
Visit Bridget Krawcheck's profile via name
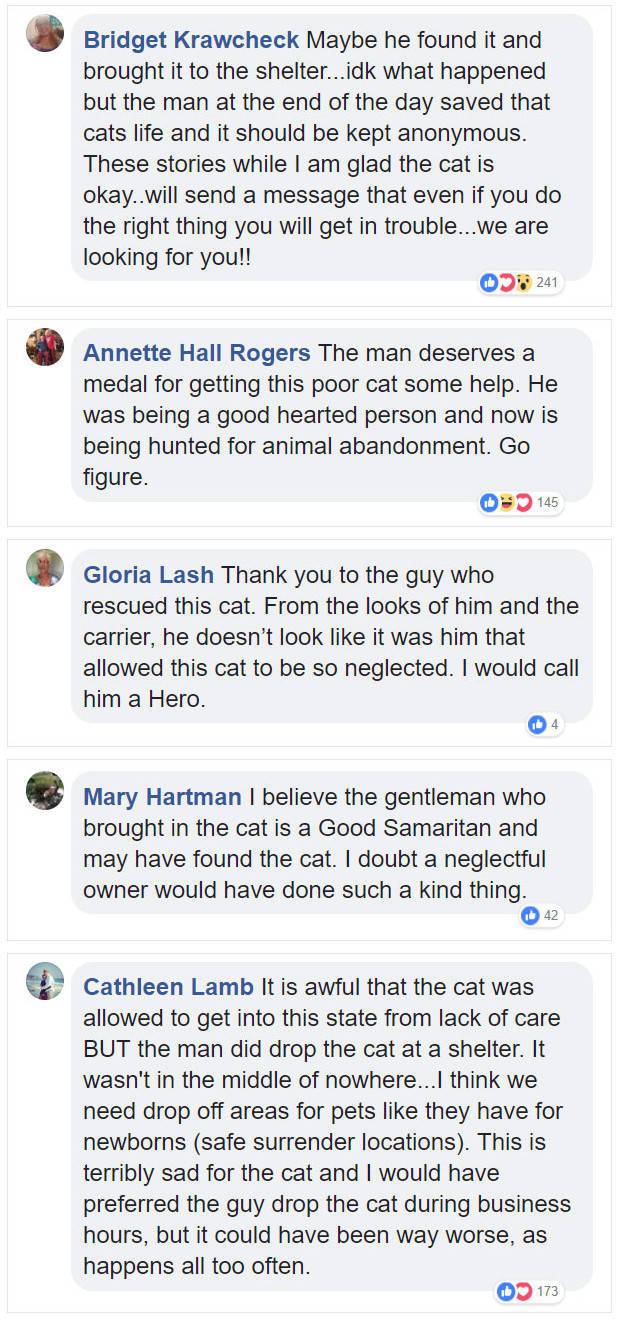[x=191, y=40]
